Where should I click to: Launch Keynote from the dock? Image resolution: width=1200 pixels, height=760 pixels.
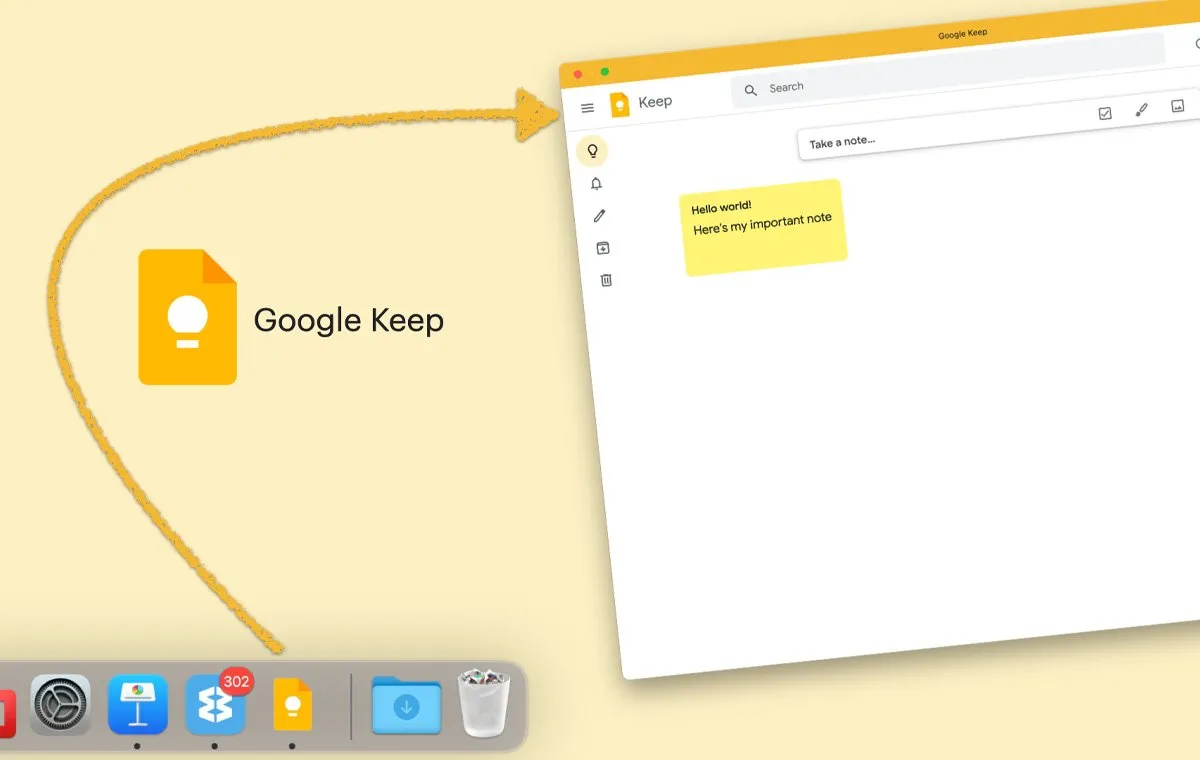[x=137, y=705]
